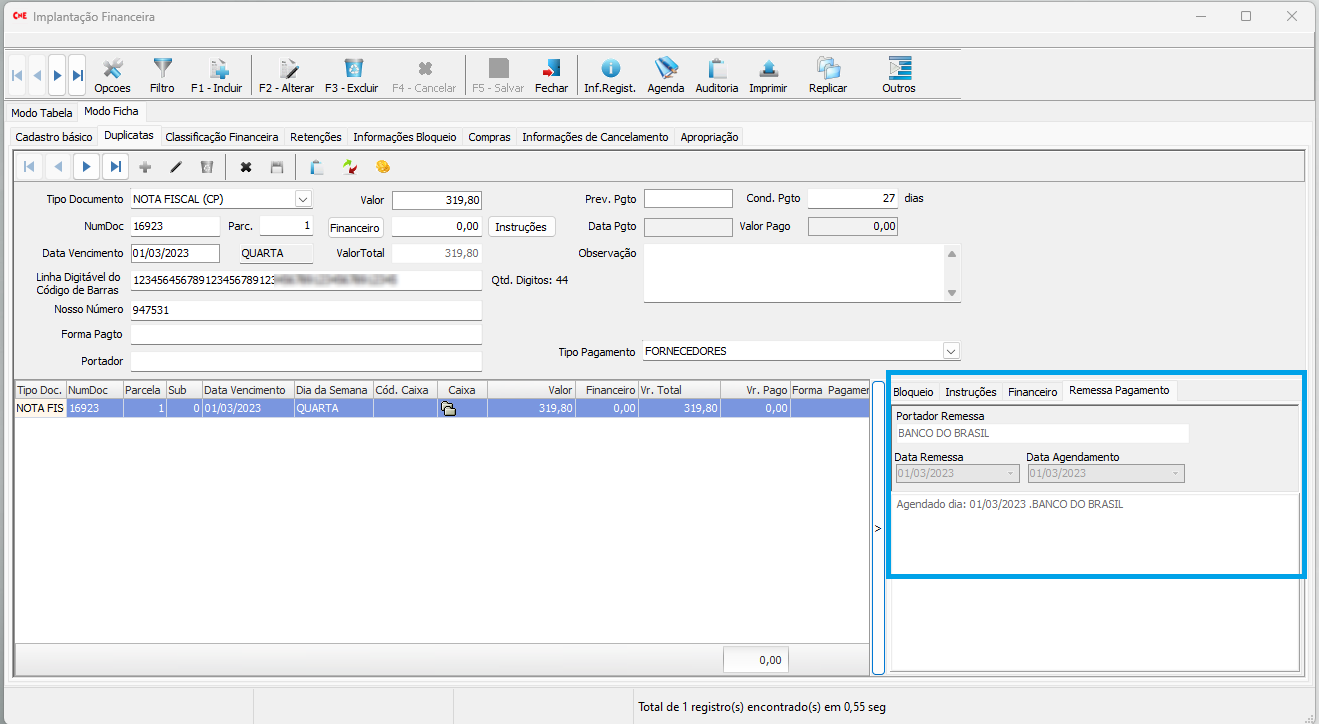Switch to Classificação Financeira tab
This screenshot has height=724, width=1319.
pyautogui.click(x=222, y=137)
